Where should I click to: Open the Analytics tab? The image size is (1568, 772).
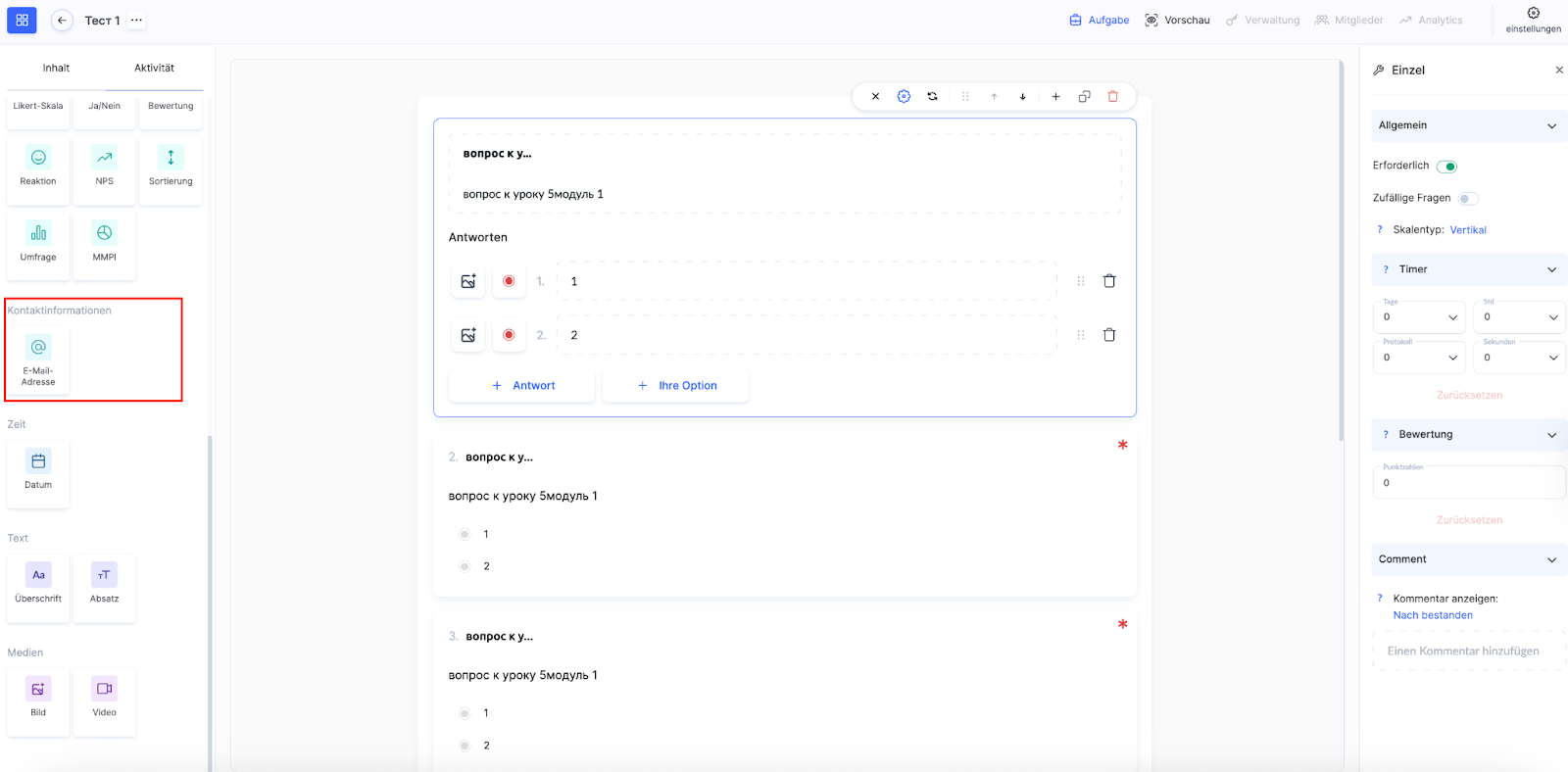tap(1431, 20)
